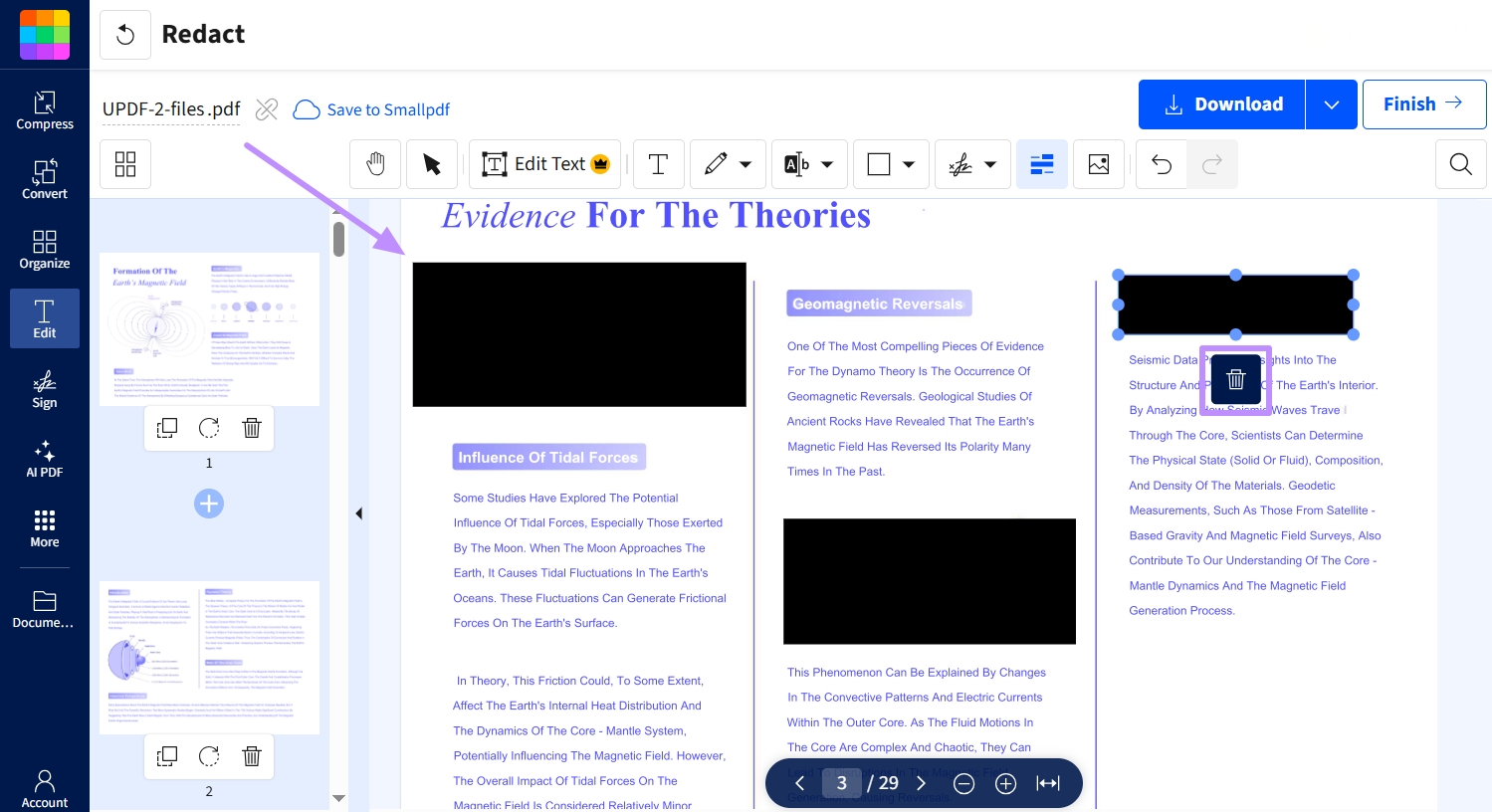Open AI PDF from the sidebar
Screen dimensions: 1492x812
click(x=44, y=458)
